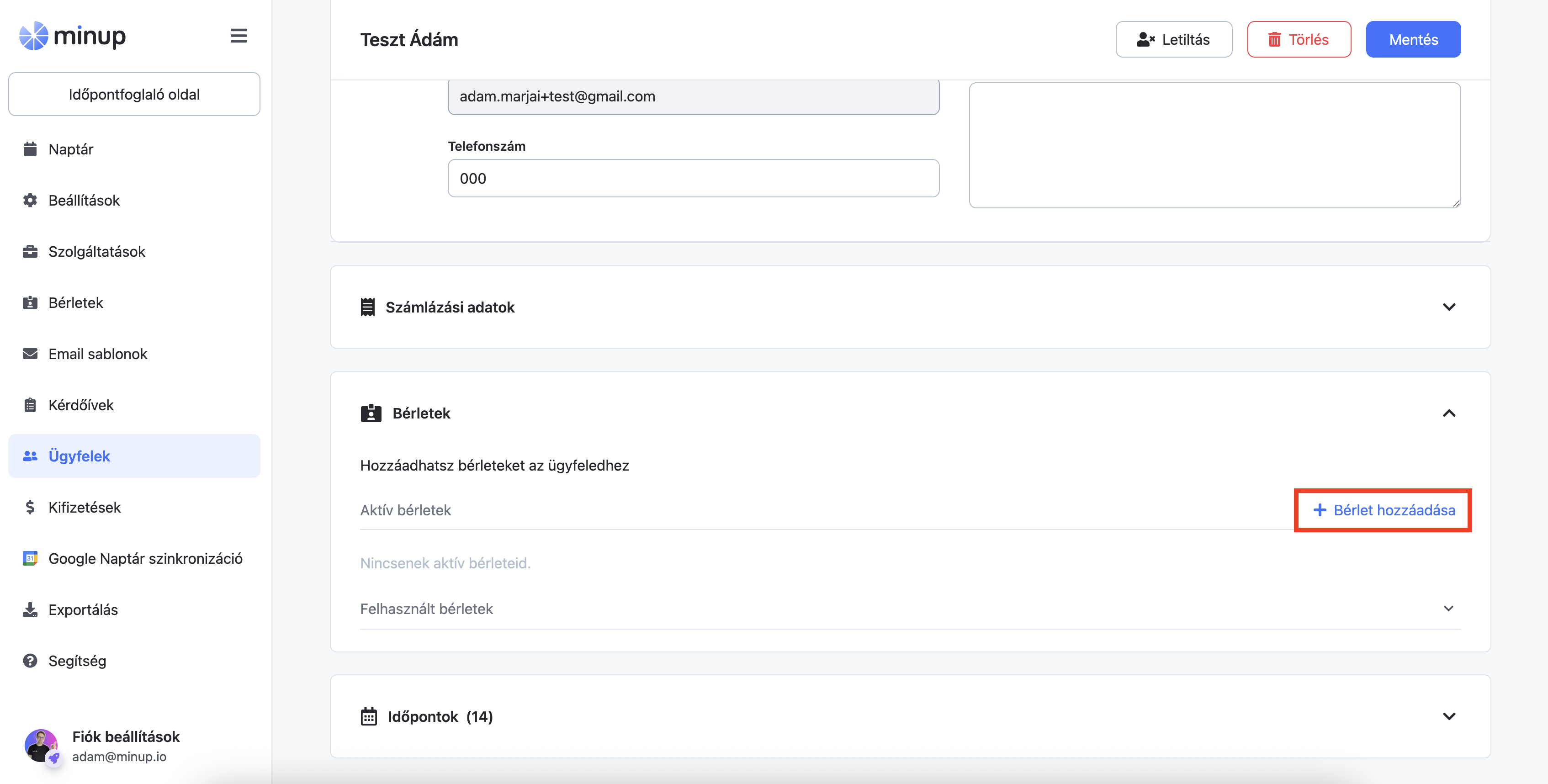The height and width of the screenshot is (784, 1548).
Task: Click the minup logo
Action: pos(72,36)
